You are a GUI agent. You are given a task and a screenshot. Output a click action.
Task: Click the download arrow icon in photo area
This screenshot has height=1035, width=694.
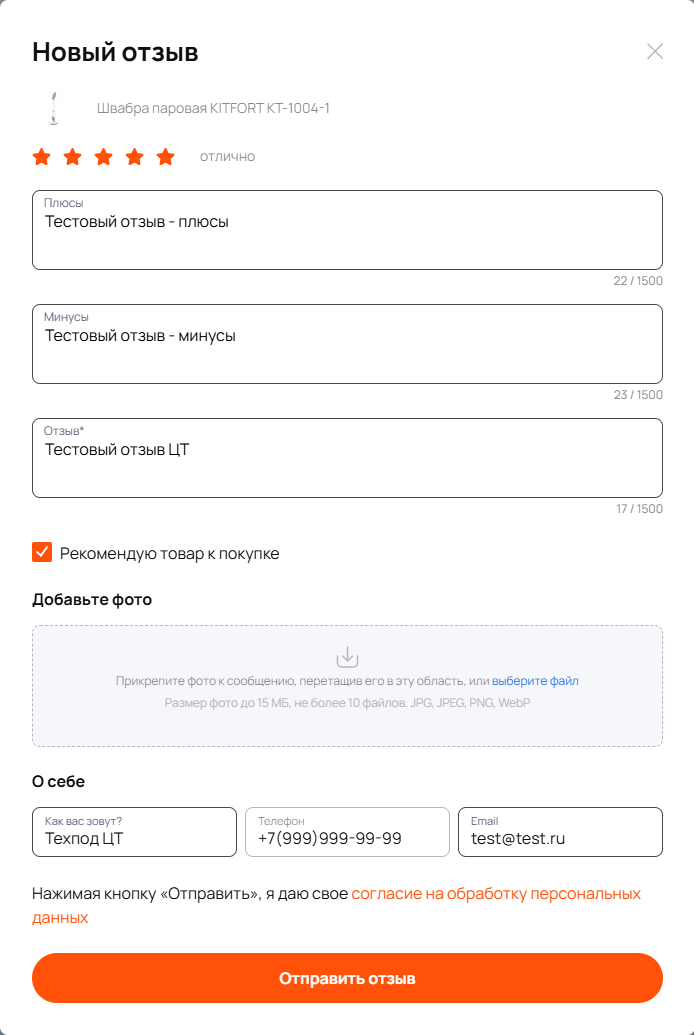point(347,657)
